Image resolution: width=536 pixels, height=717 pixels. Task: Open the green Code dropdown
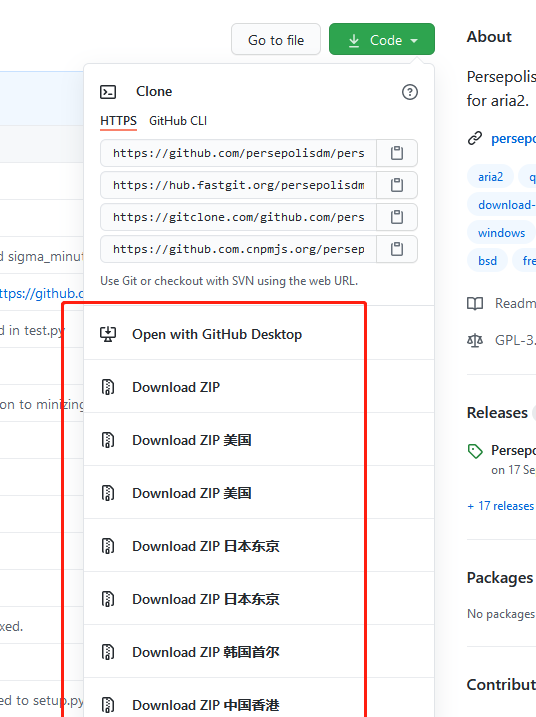382,40
